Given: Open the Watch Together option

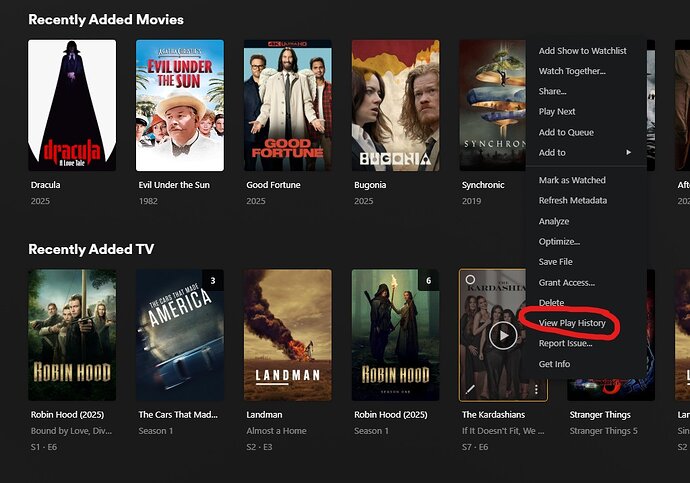Looking at the screenshot, I should point(572,71).
